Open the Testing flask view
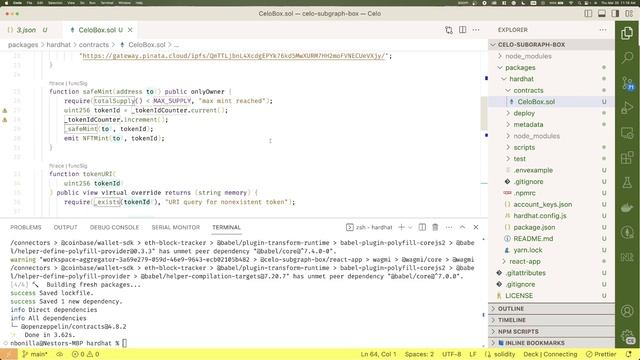The image size is (640, 360). [627, 182]
